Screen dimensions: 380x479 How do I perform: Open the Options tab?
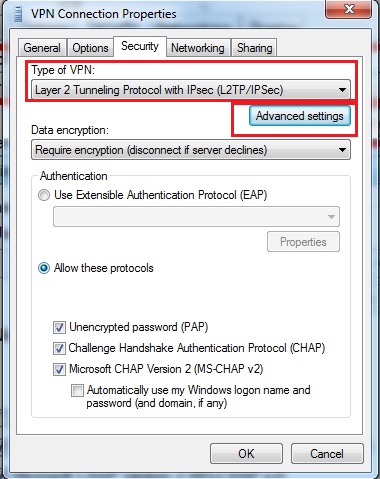(x=90, y=48)
